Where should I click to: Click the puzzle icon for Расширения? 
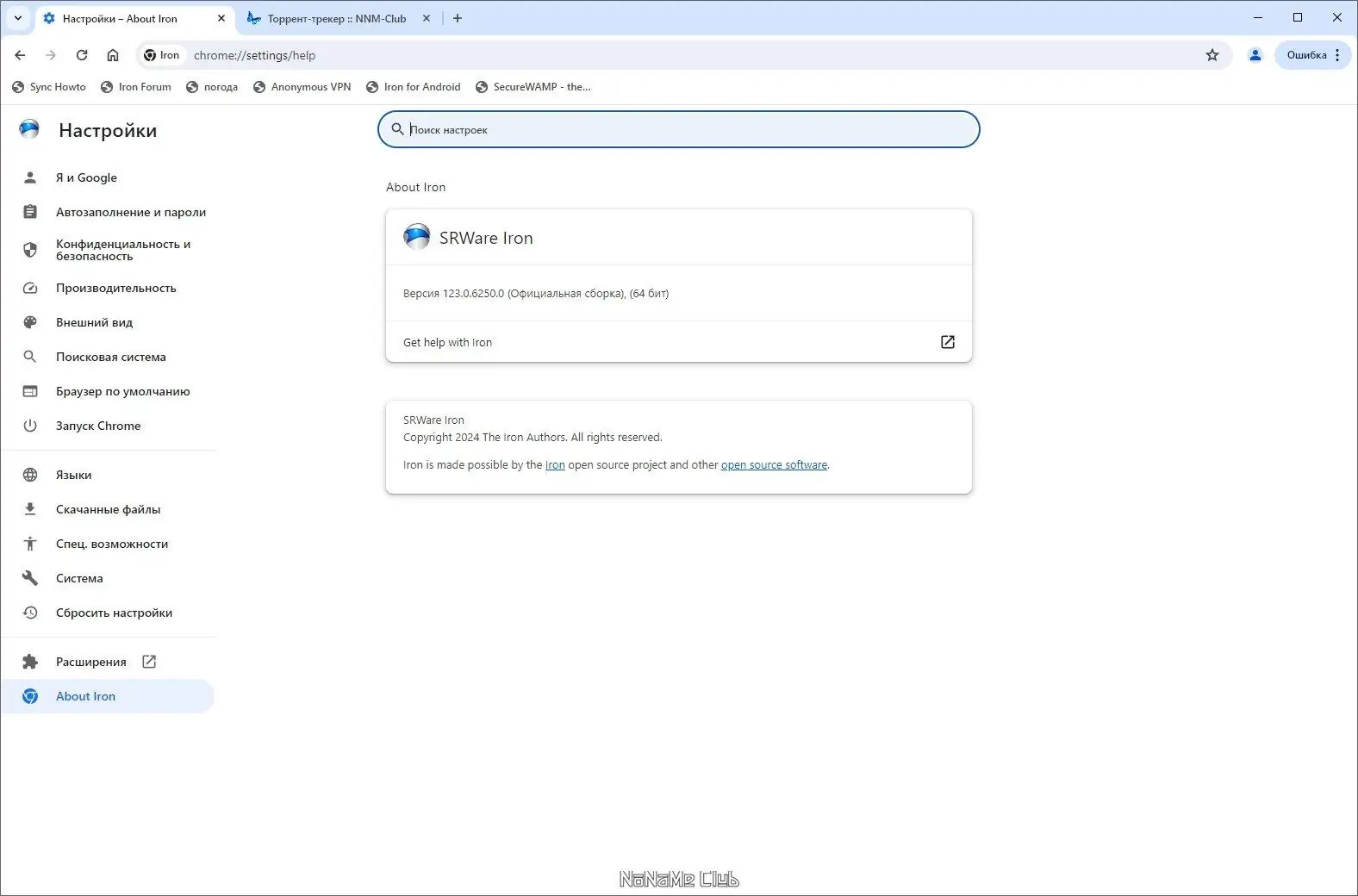(x=30, y=662)
